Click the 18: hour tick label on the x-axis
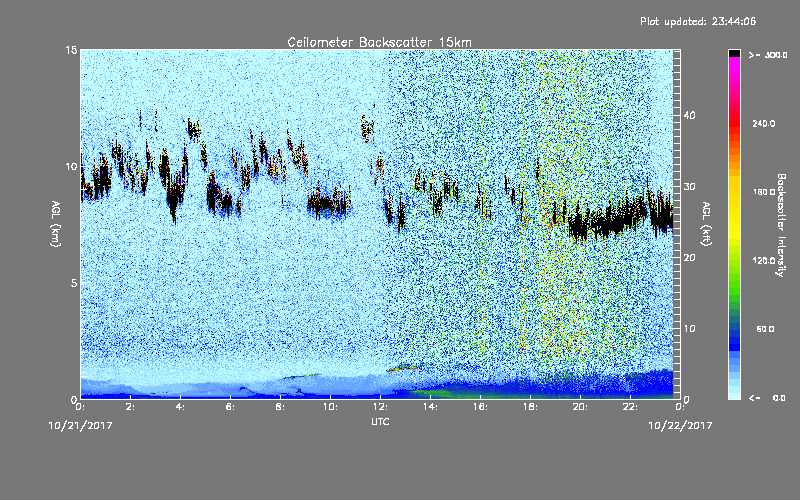Viewport: 800px width, 500px height. (x=530, y=407)
